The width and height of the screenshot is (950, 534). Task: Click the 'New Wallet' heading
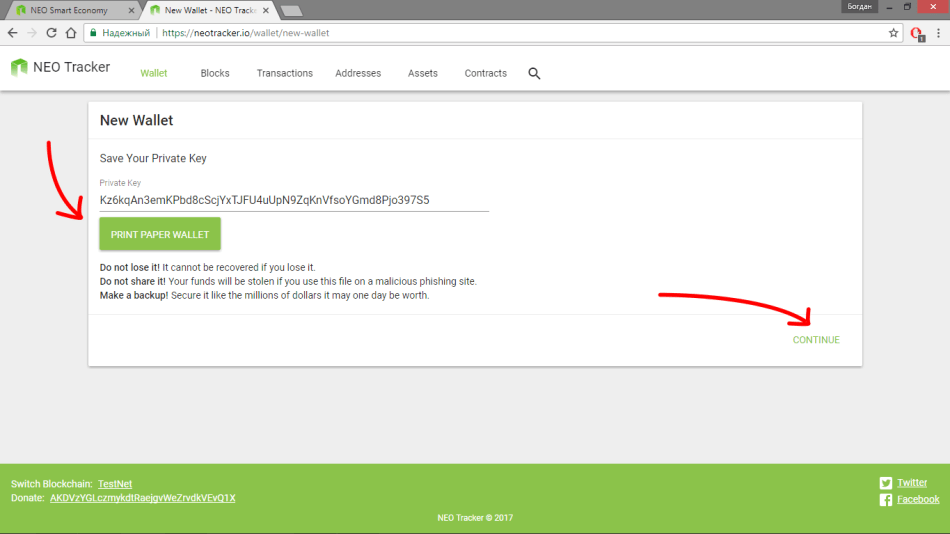coord(136,120)
